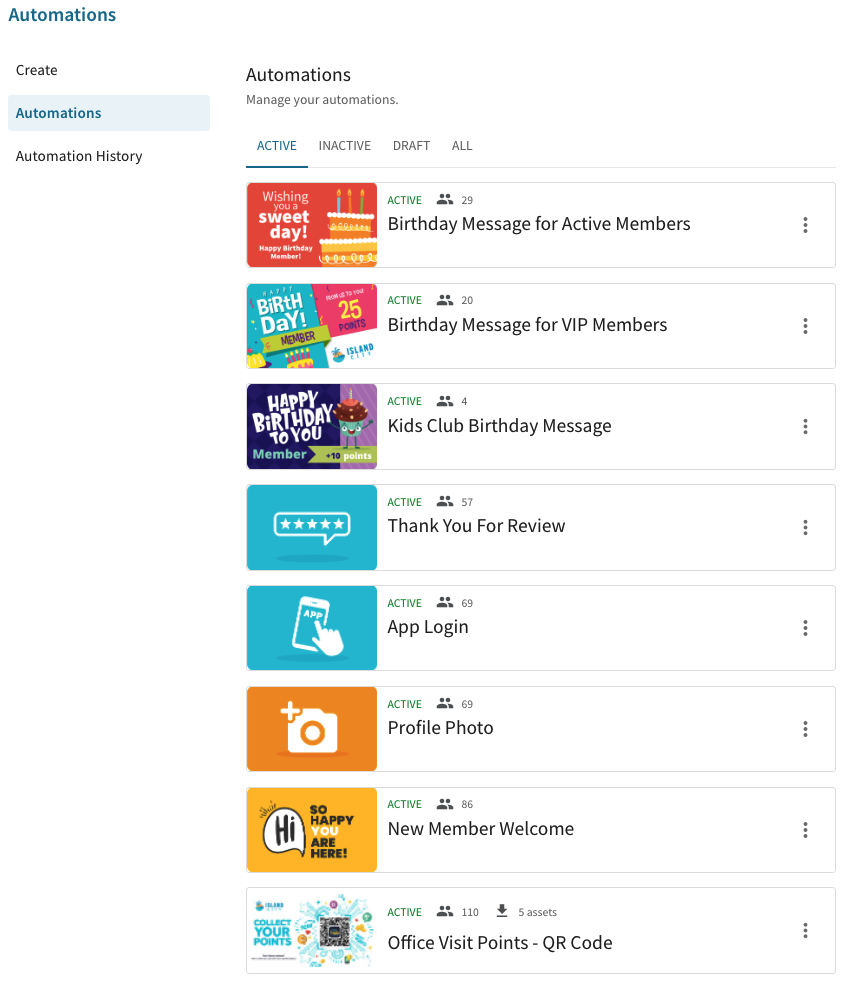Click the Kids Club Birthday Message thumbnail
The width and height of the screenshot is (846, 981).
click(x=312, y=427)
